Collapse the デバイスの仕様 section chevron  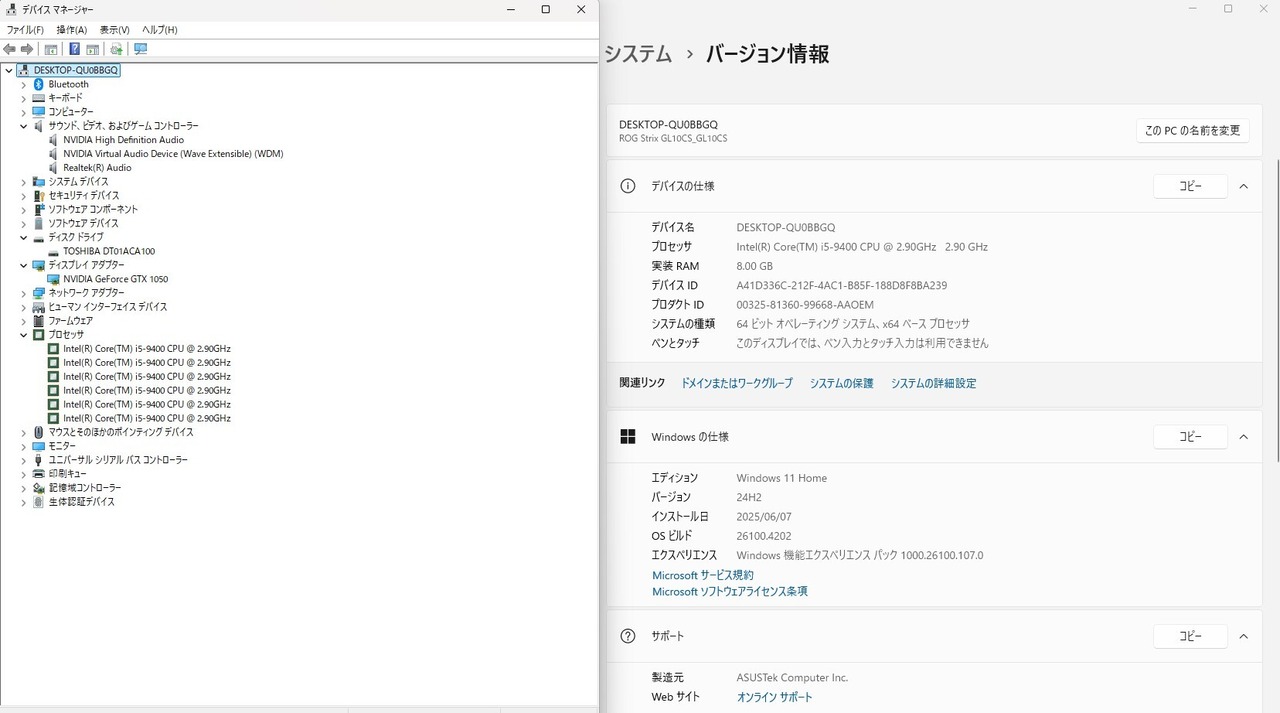coord(1244,186)
